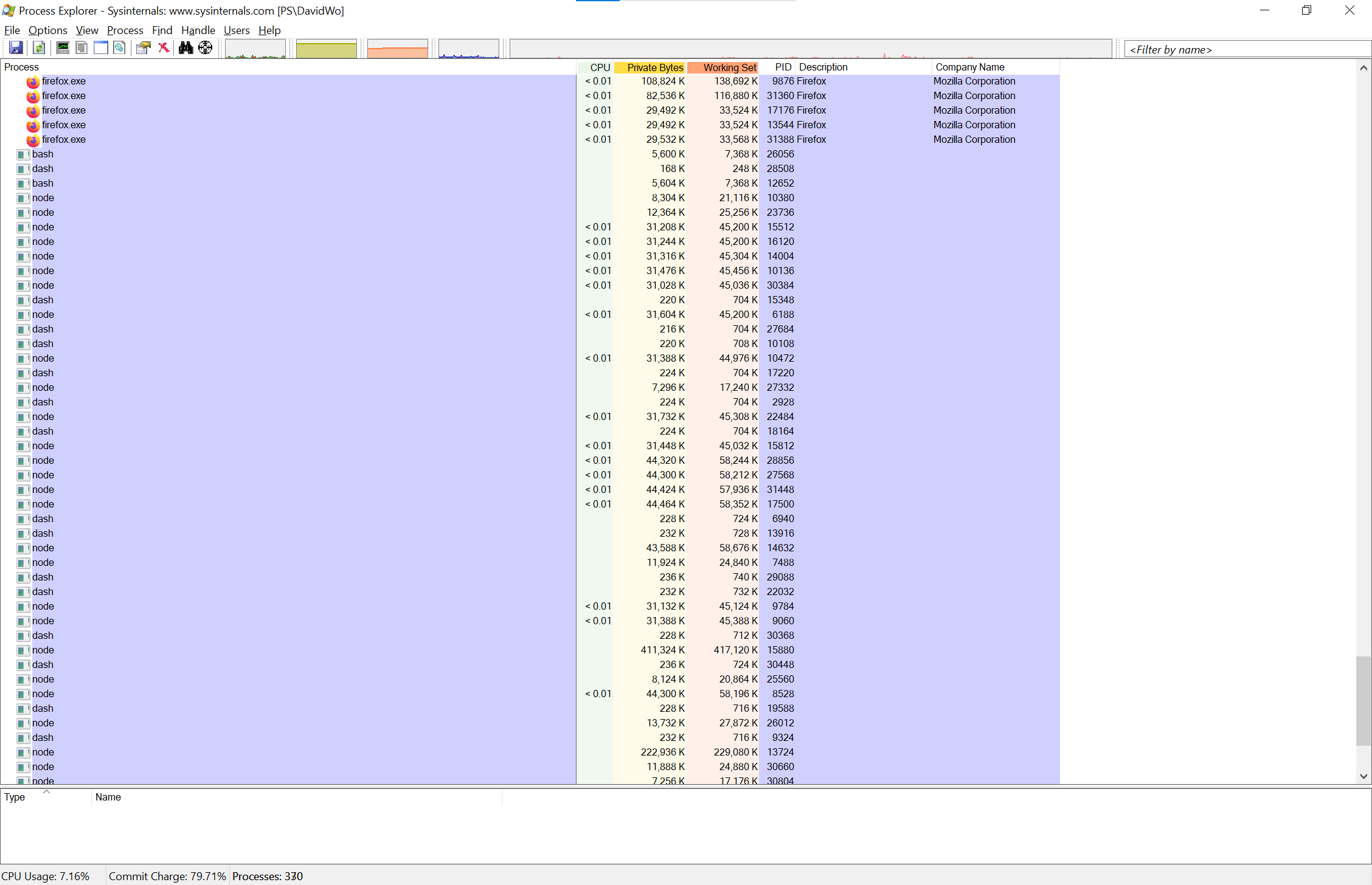Click the dash process icon for PID 28508

click(x=23, y=169)
